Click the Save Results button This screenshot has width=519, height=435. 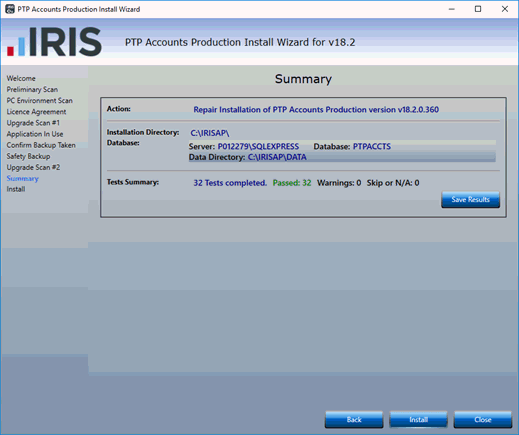coord(470,199)
